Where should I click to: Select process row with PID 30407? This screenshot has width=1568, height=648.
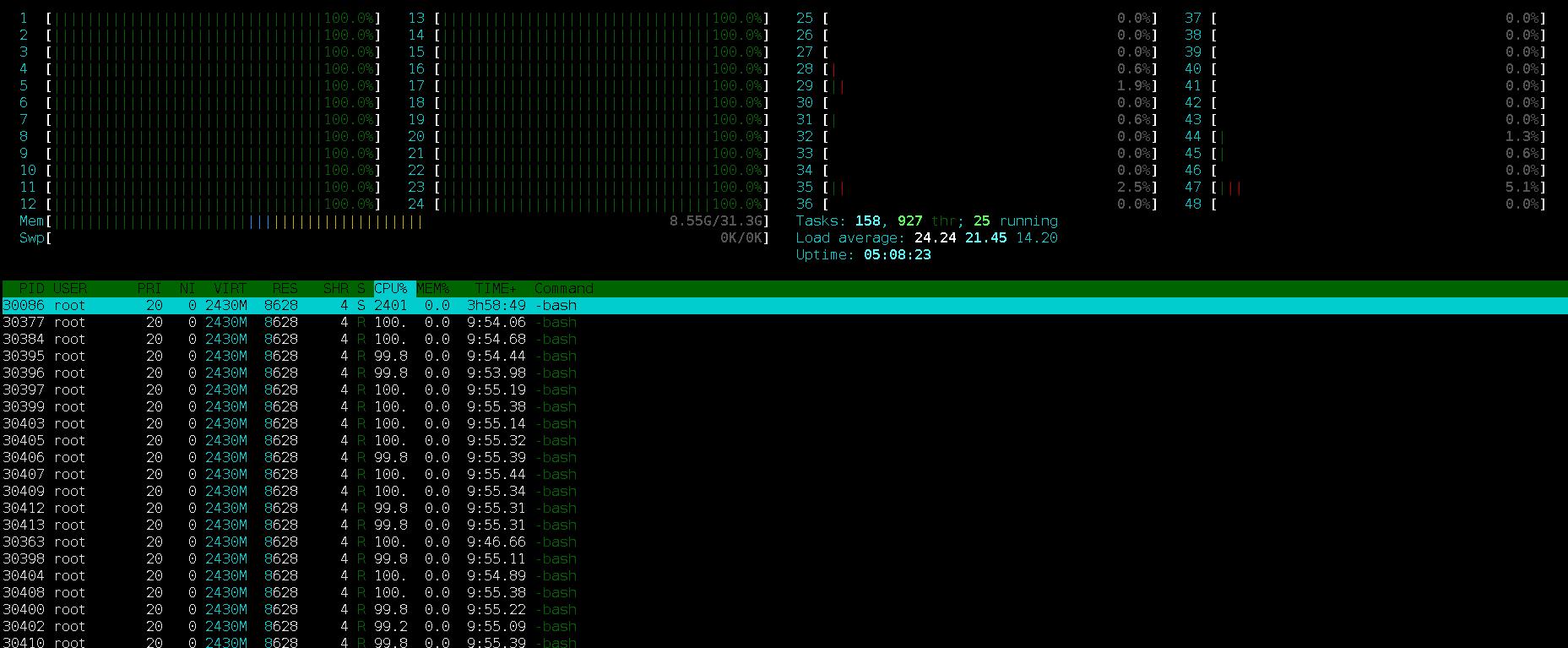coord(784,474)
